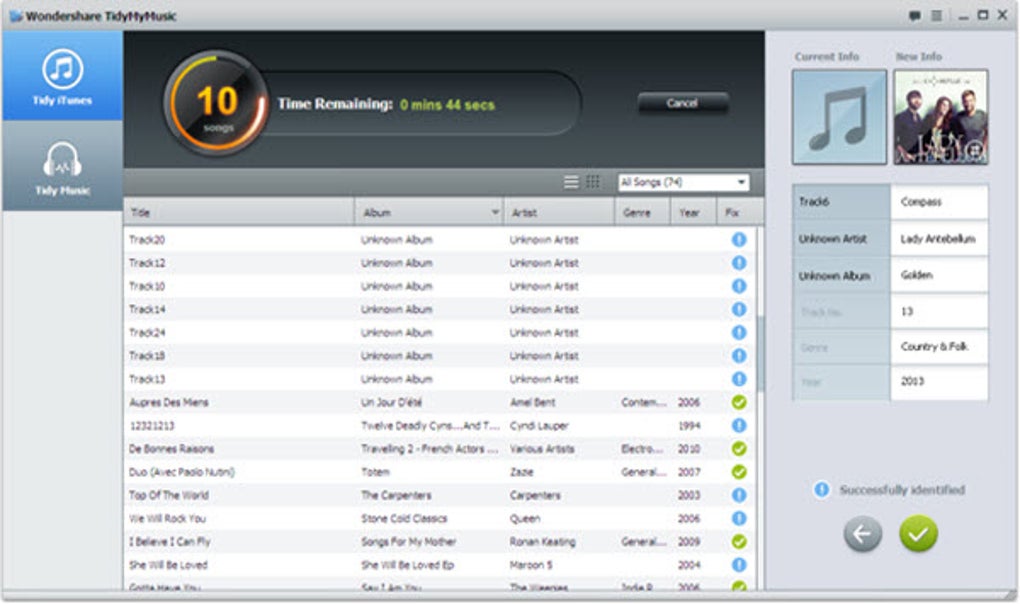The image size is (1020, 604).
Task: Click the green check for De Bonnes Raisons
Action: (x=739, y=449)
